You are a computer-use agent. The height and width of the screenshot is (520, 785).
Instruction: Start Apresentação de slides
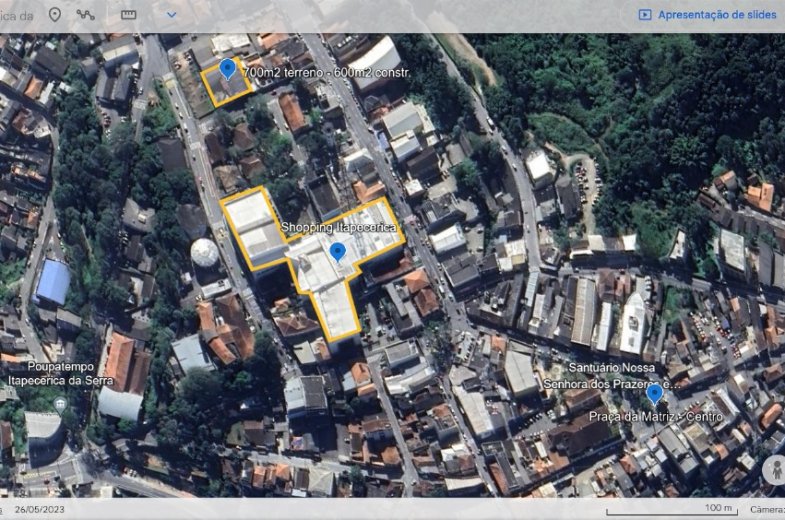pyautogui.click(x=707, y=14)
